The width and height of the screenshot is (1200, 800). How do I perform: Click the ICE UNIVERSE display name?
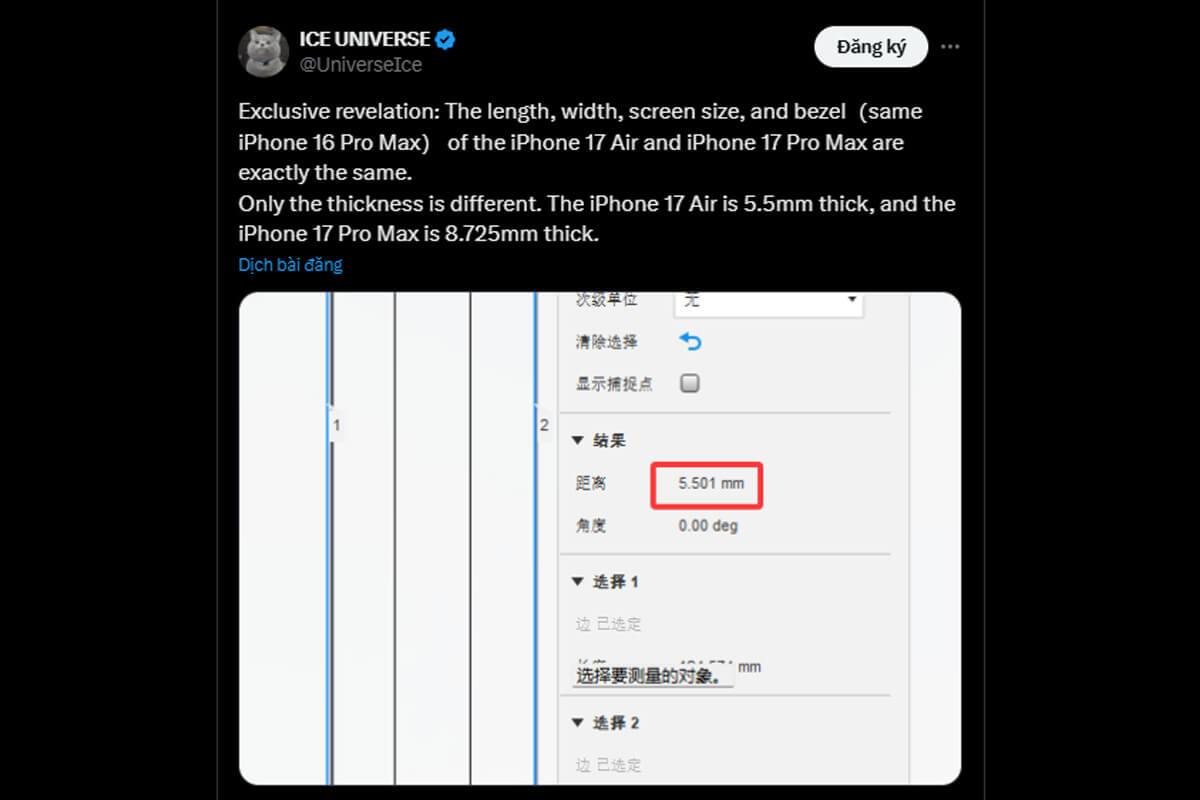[x=364, y=40]
